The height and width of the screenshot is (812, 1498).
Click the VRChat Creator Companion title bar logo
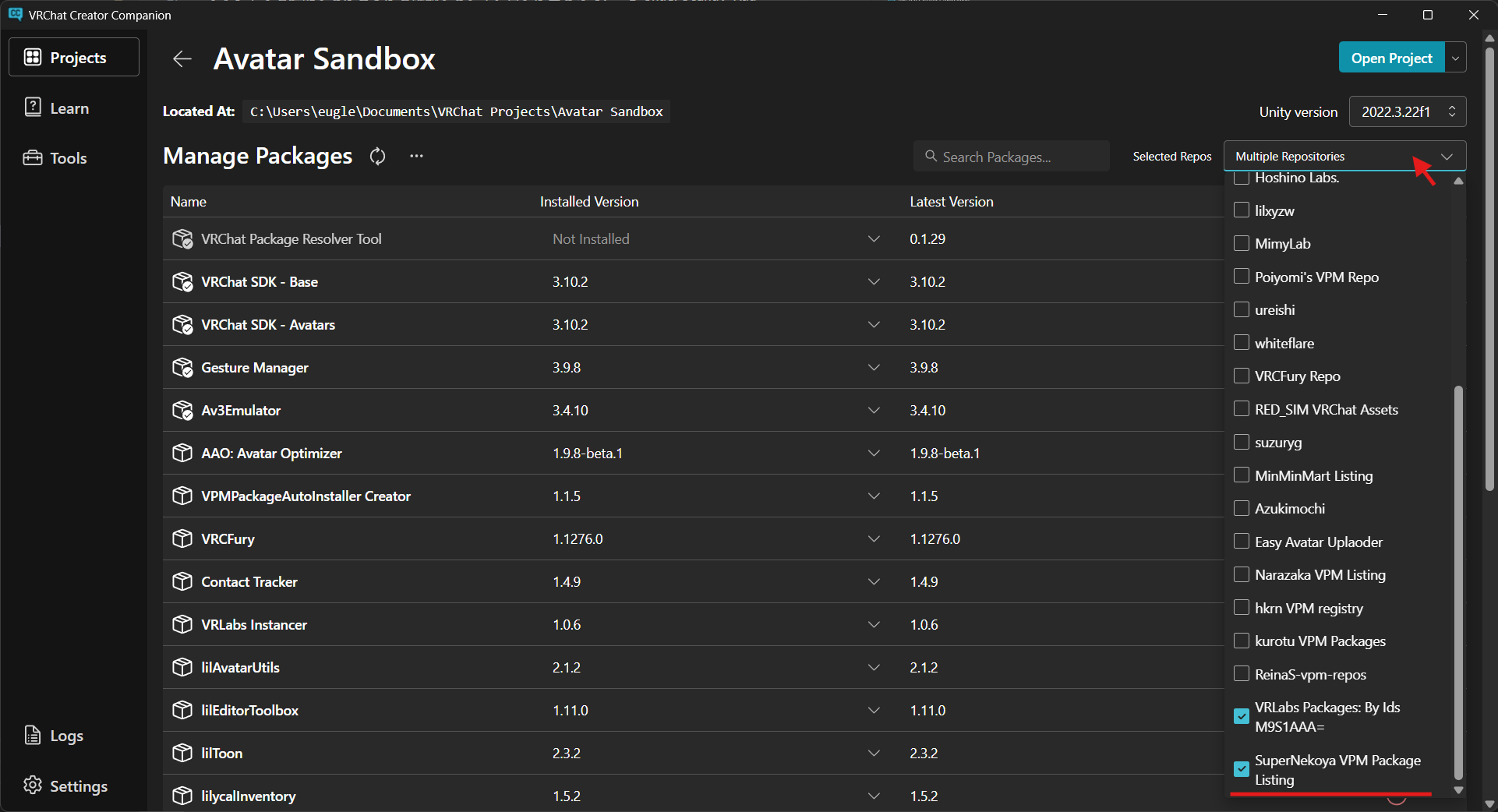tap(15, 15)
